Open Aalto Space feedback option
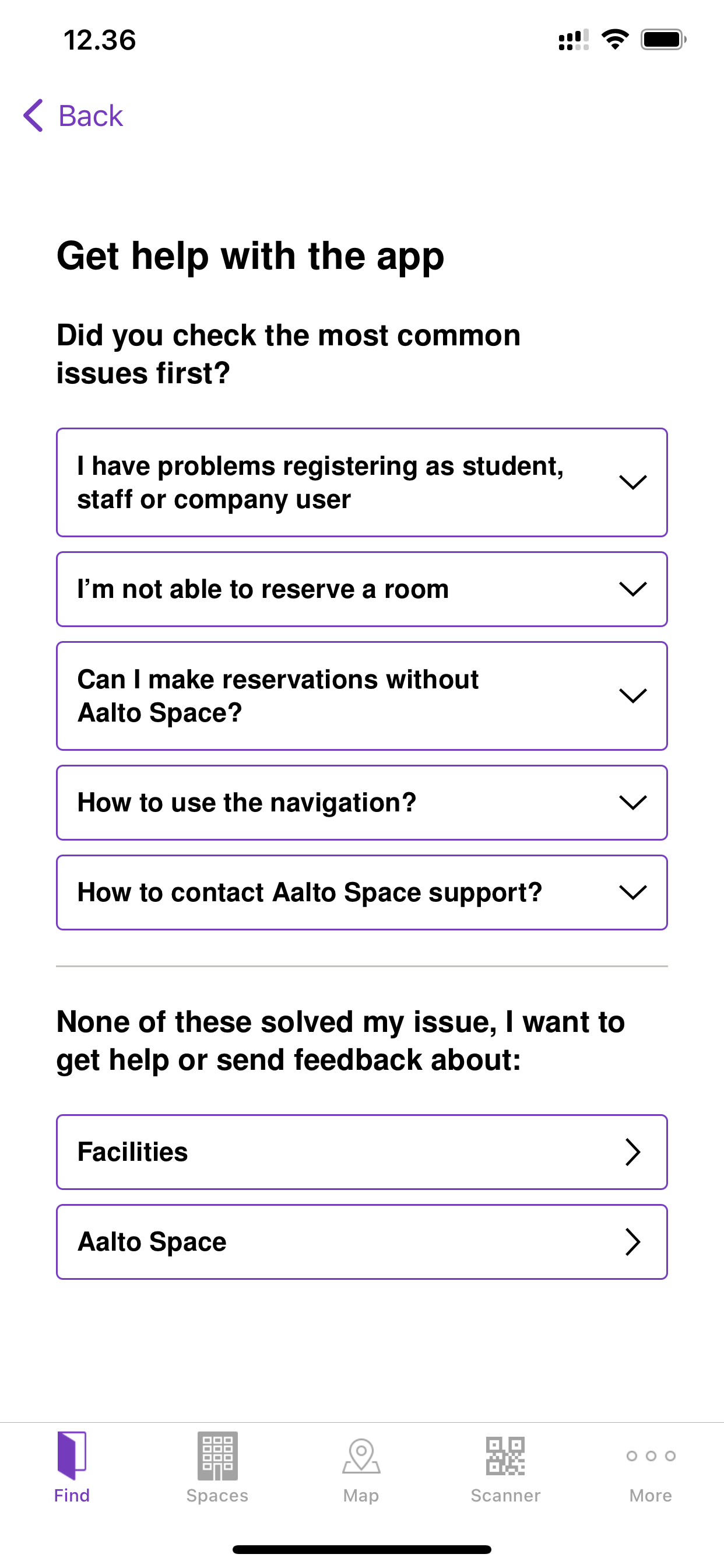724x1568 pixels. (x=361, y=1242)
